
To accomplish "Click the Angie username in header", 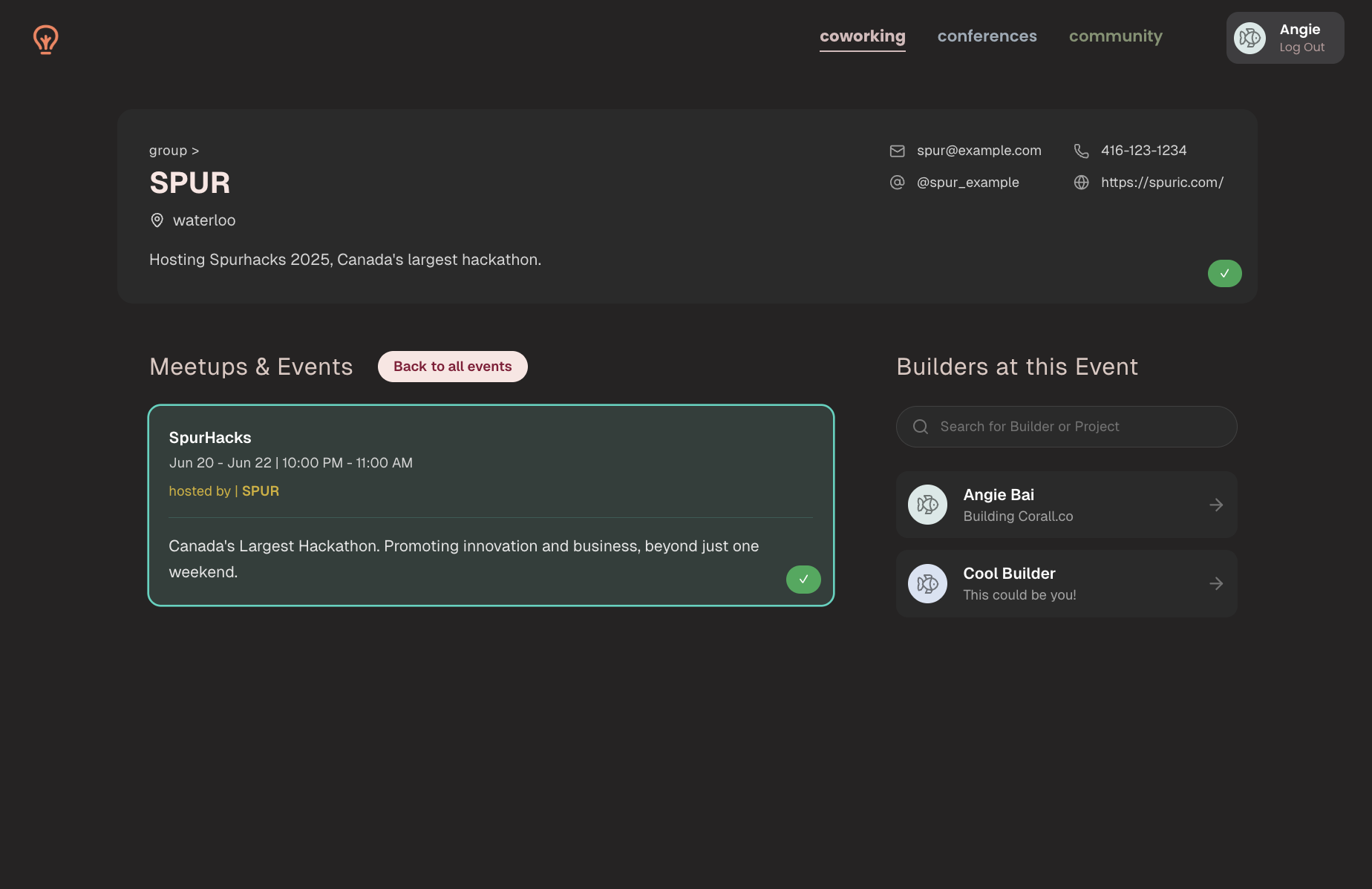I will click(x=1299, y=29).
